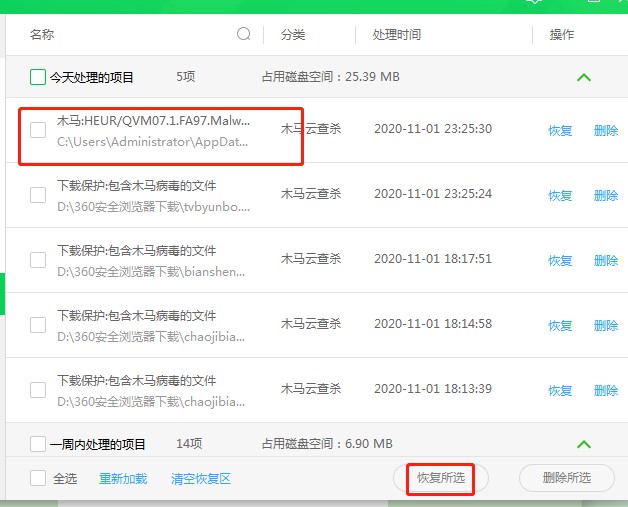Click the 操作 column header
Screen dimensions: 628x507
(x=562, y=34)
